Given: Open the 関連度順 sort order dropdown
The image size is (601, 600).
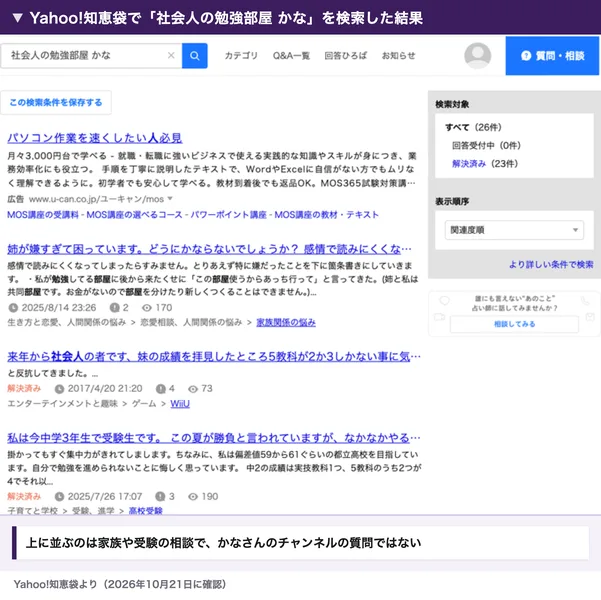Looking at the screenshot, I should click(514, 230).
